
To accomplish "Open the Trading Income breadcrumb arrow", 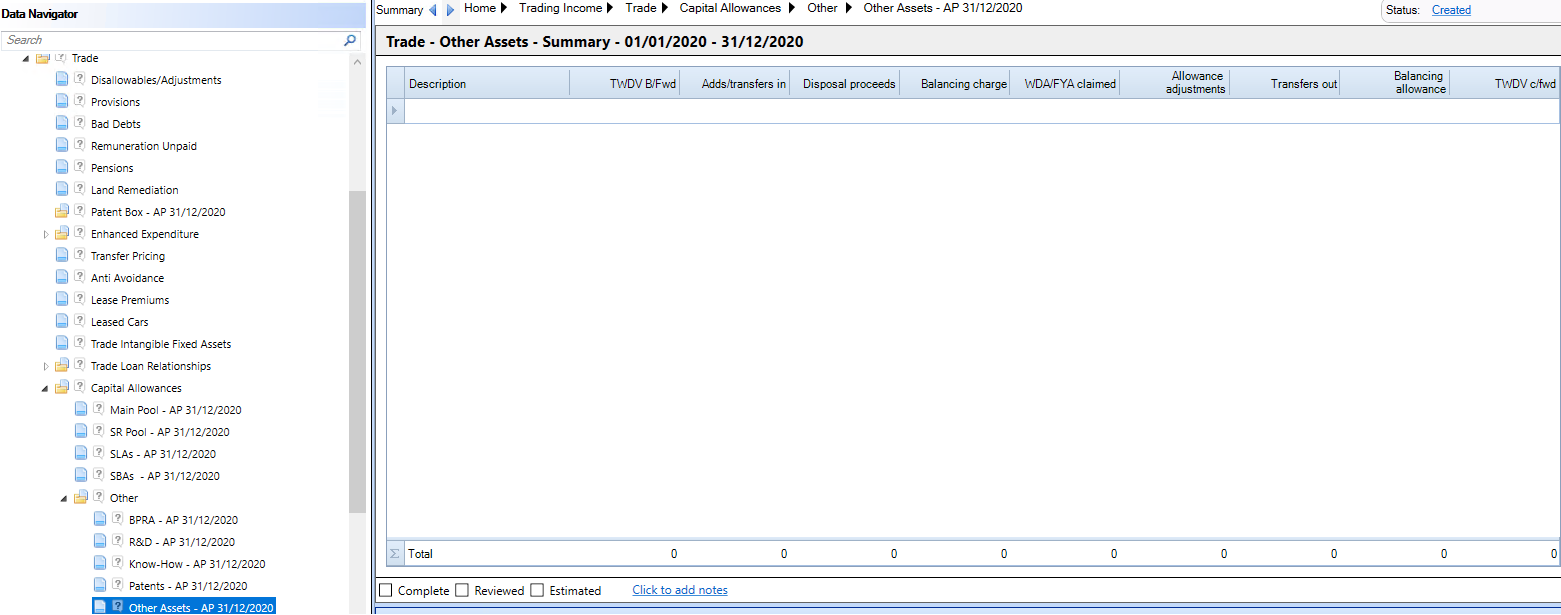I will (x=610, y=8).
